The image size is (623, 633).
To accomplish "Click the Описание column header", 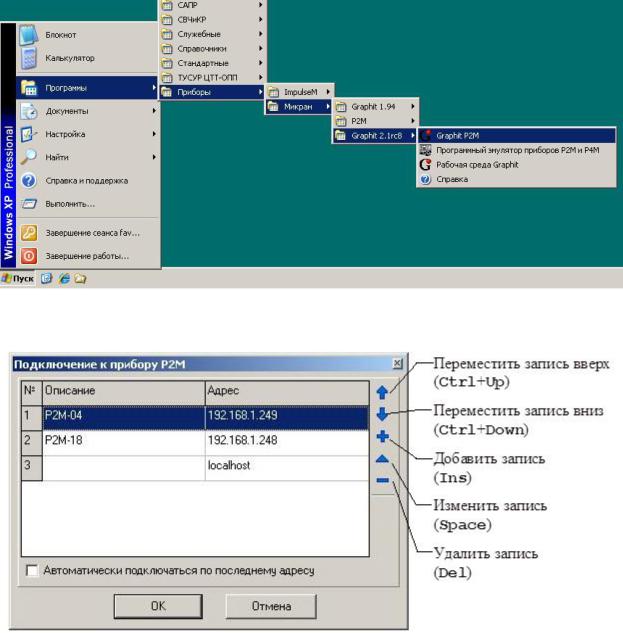I will (x=124, y=392).
